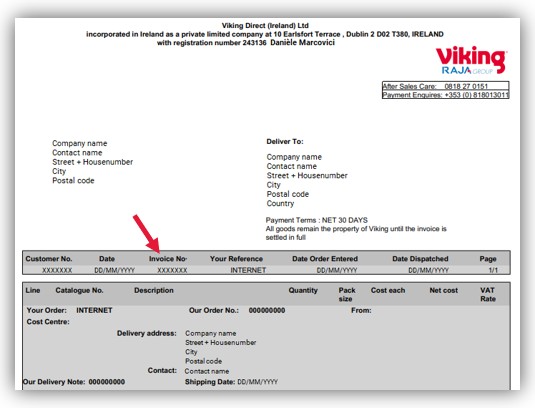The height and width of the screenshot is (408, 535).
Task: Click 'DD/MM/YYYY' under Date Order Entered
Action: point(337,270)
